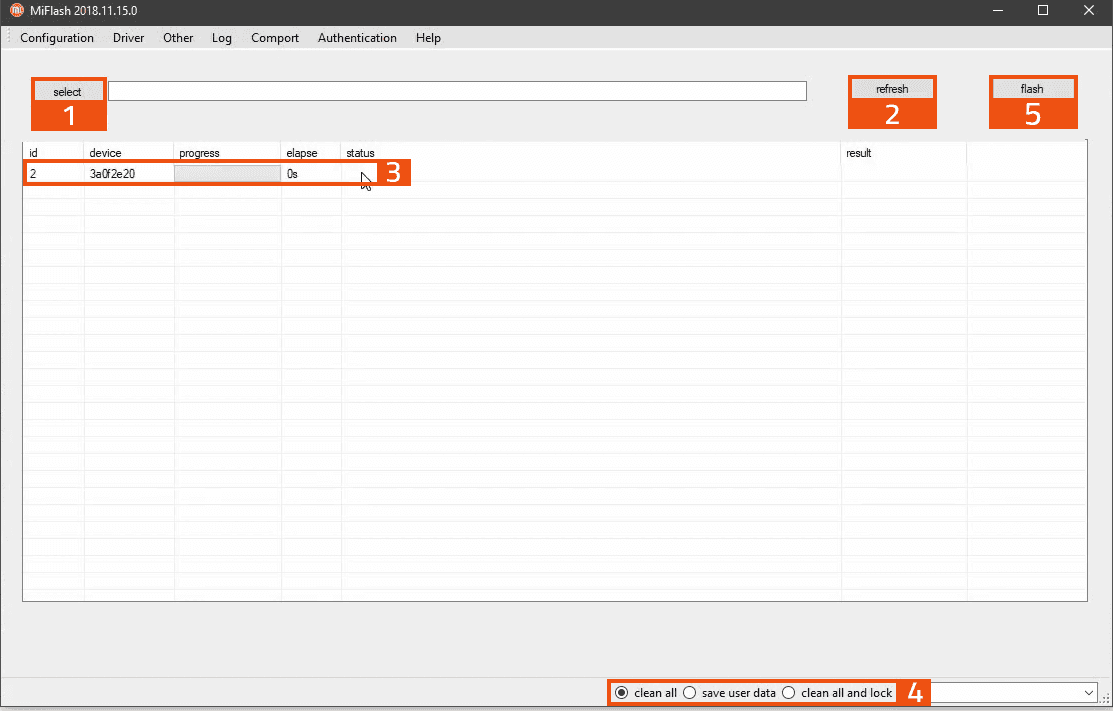Open the Comport menu
This screenshot has height=711, width=1113.
275,38
